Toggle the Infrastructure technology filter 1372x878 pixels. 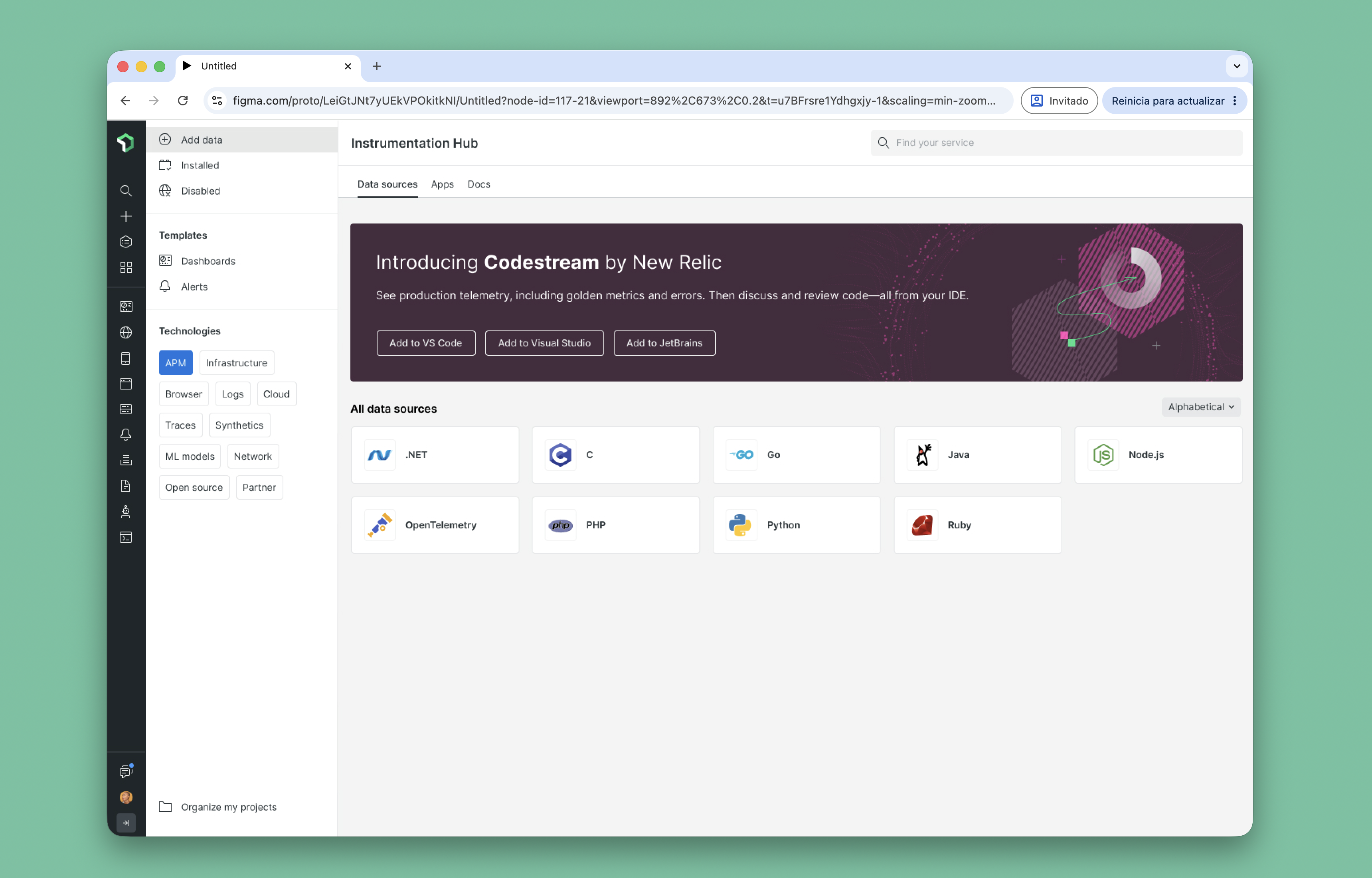coord(236,363)
